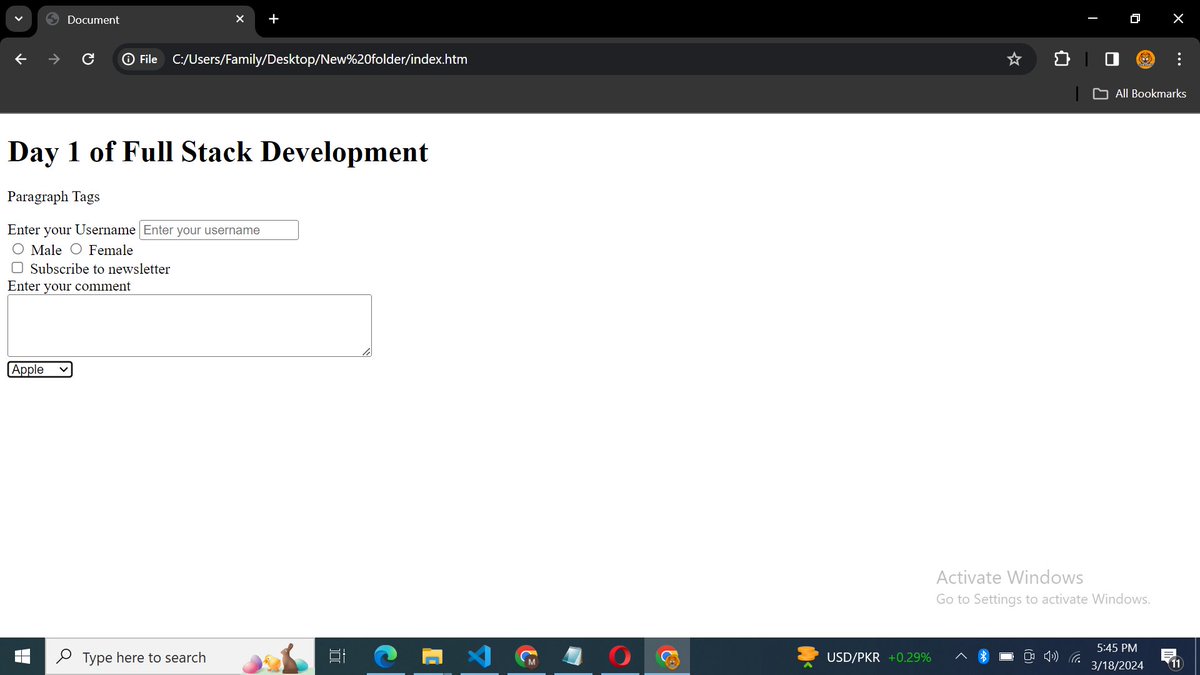Open File Explorer from the taskbar

[432, 657]
